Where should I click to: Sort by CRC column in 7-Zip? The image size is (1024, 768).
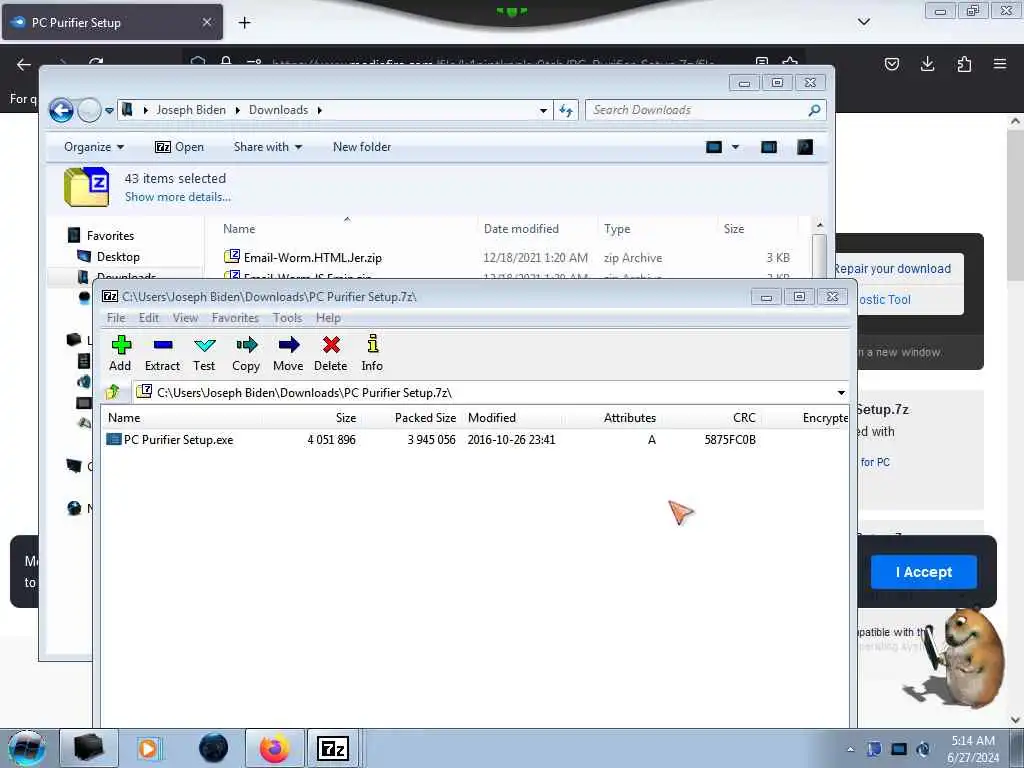click(x=744, y=418)
